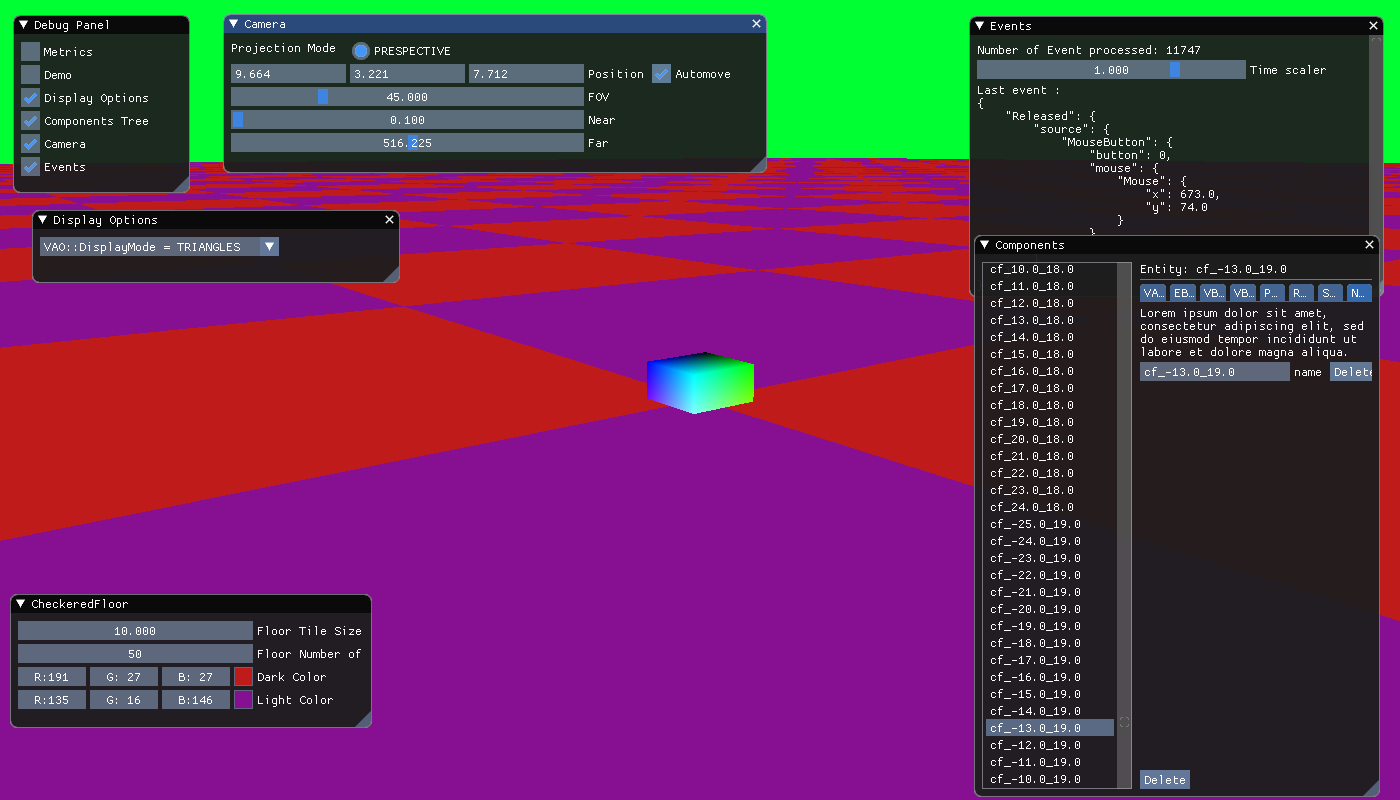Click the Dark Color B: 27 field
The image size is (1400, 800).
196,677
